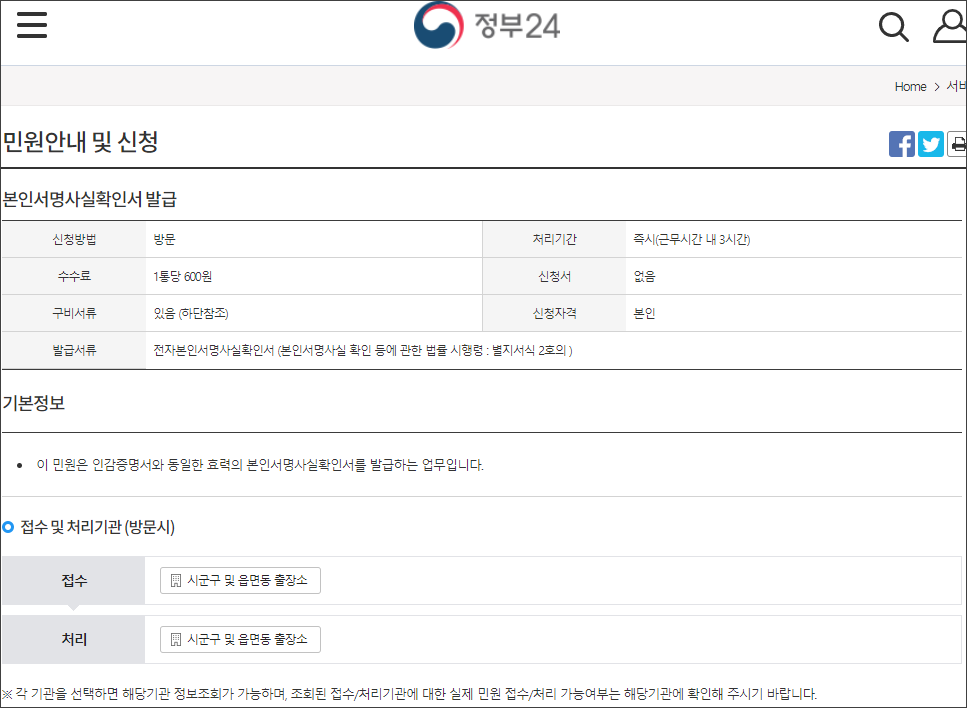Click the breadcrumb chevron after Home

(936, 87)
